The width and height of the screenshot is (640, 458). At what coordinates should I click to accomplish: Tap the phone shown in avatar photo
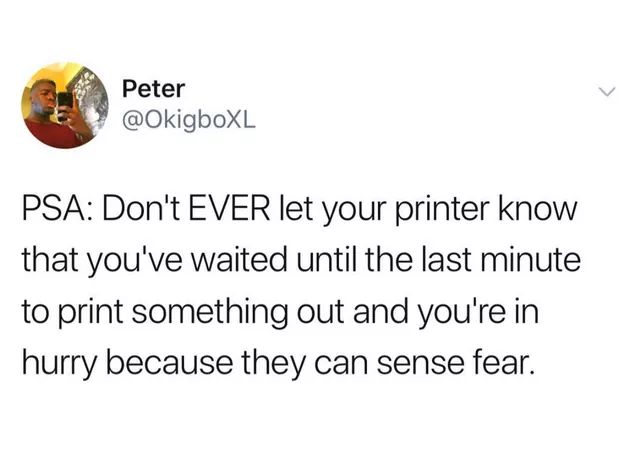64,103
